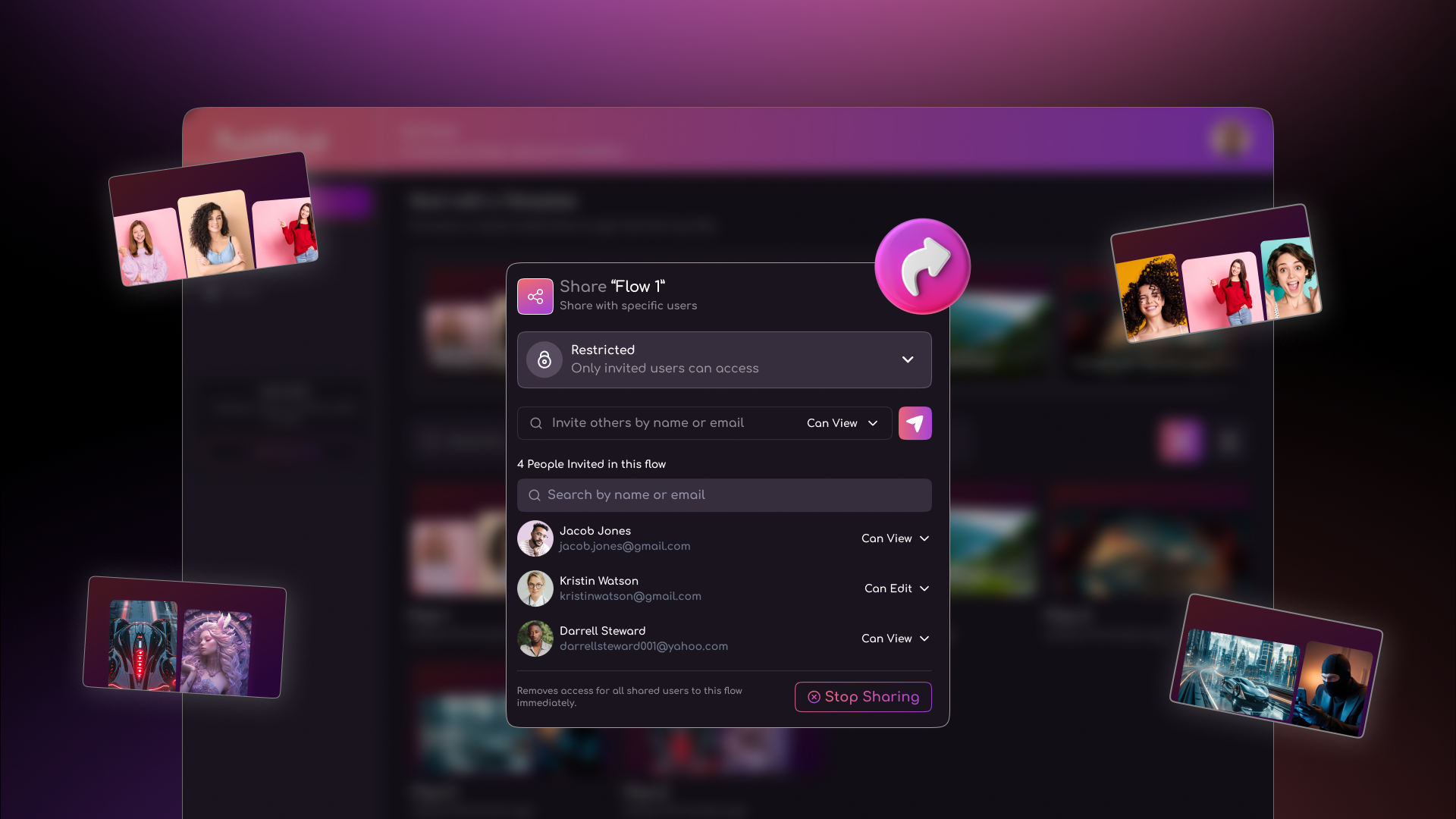This screenshot has height=819, width=1456.
Task: Focus the Search by name or email field
Action: [x=724, y=495]
